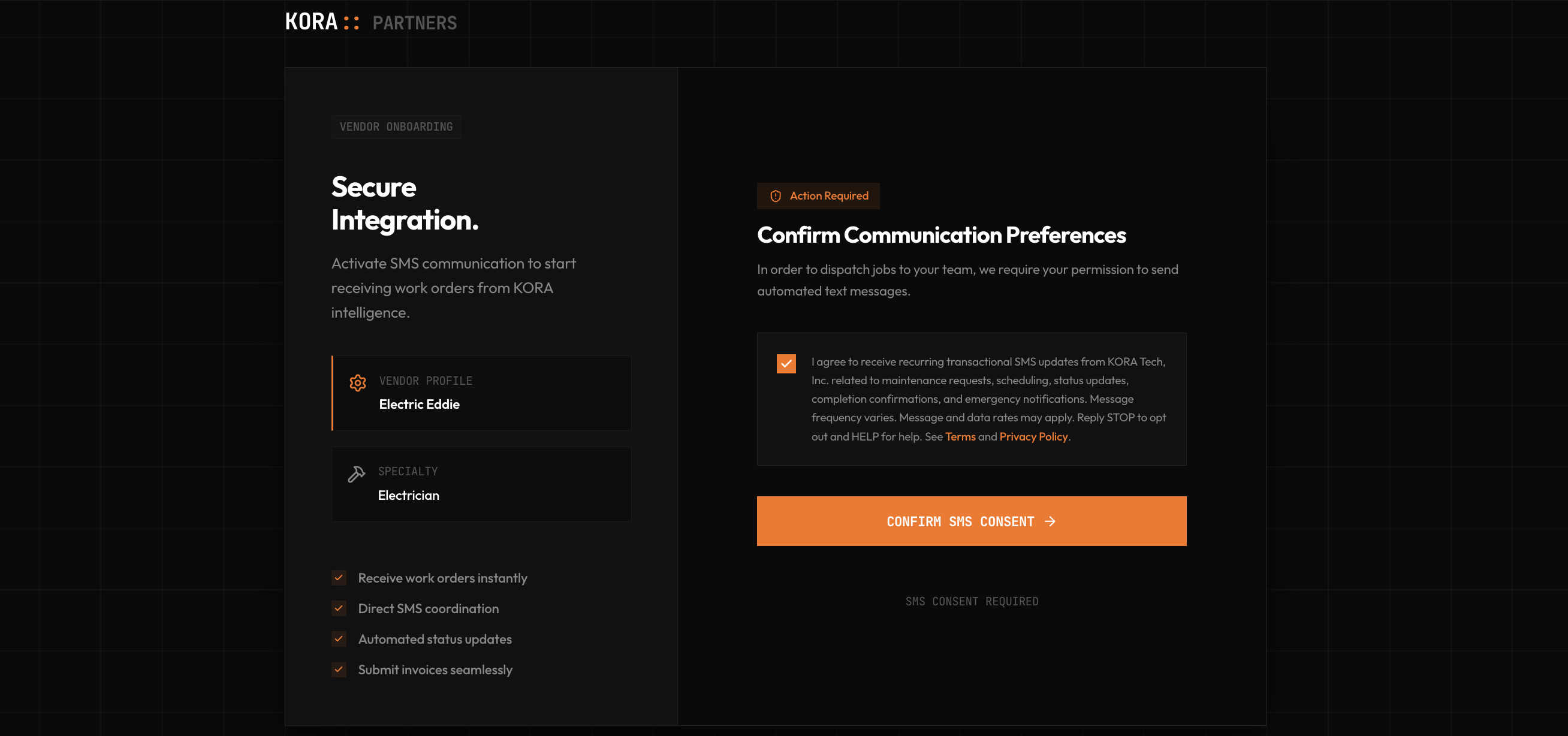Screen dimensions: 1568x736
Task: Click the Vendor Onboarding tag
Action: (x=396, y=126)
